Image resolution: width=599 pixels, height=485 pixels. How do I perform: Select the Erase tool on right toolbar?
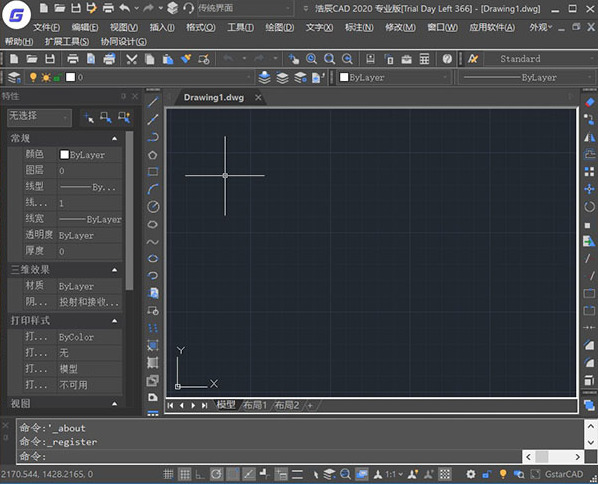[589, 102]
